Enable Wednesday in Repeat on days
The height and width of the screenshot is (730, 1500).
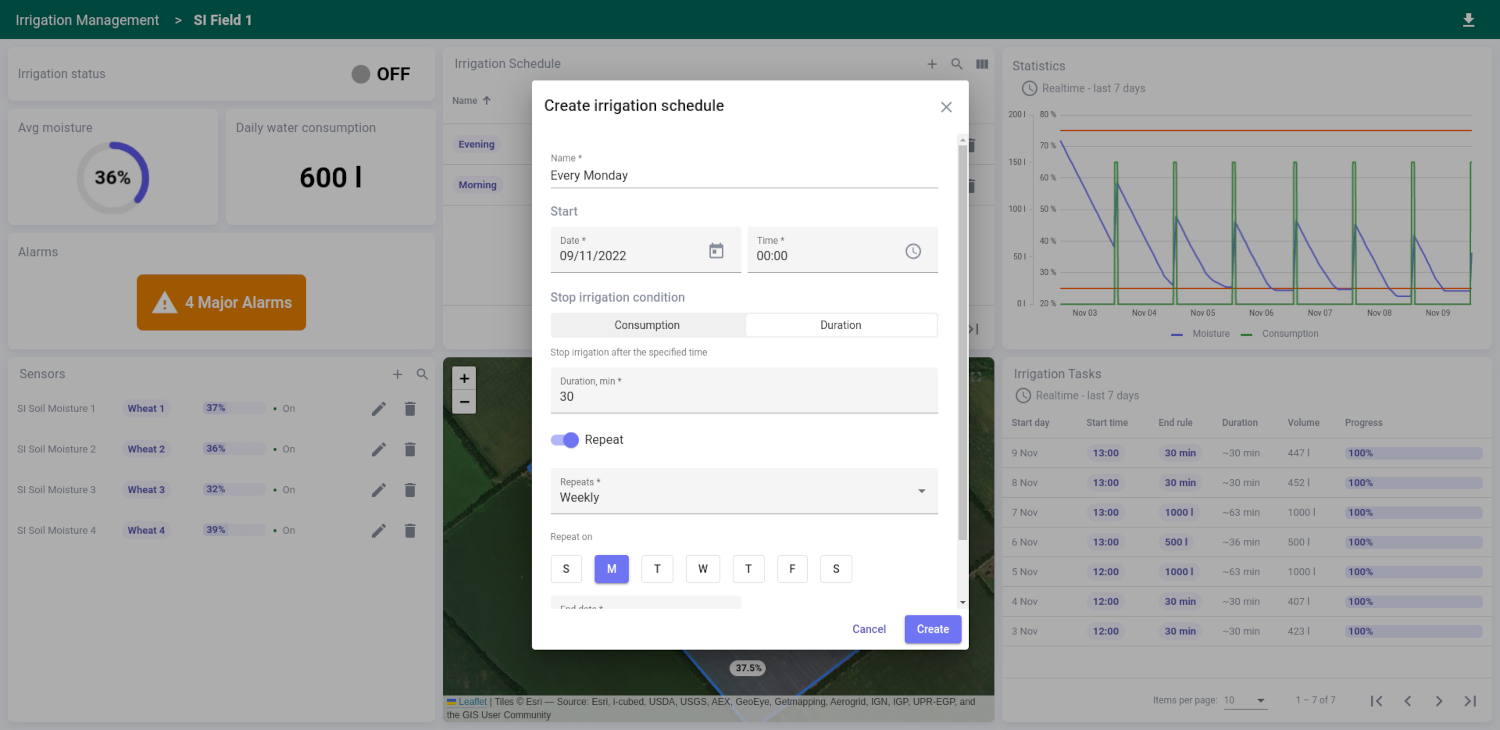[702, 569]
